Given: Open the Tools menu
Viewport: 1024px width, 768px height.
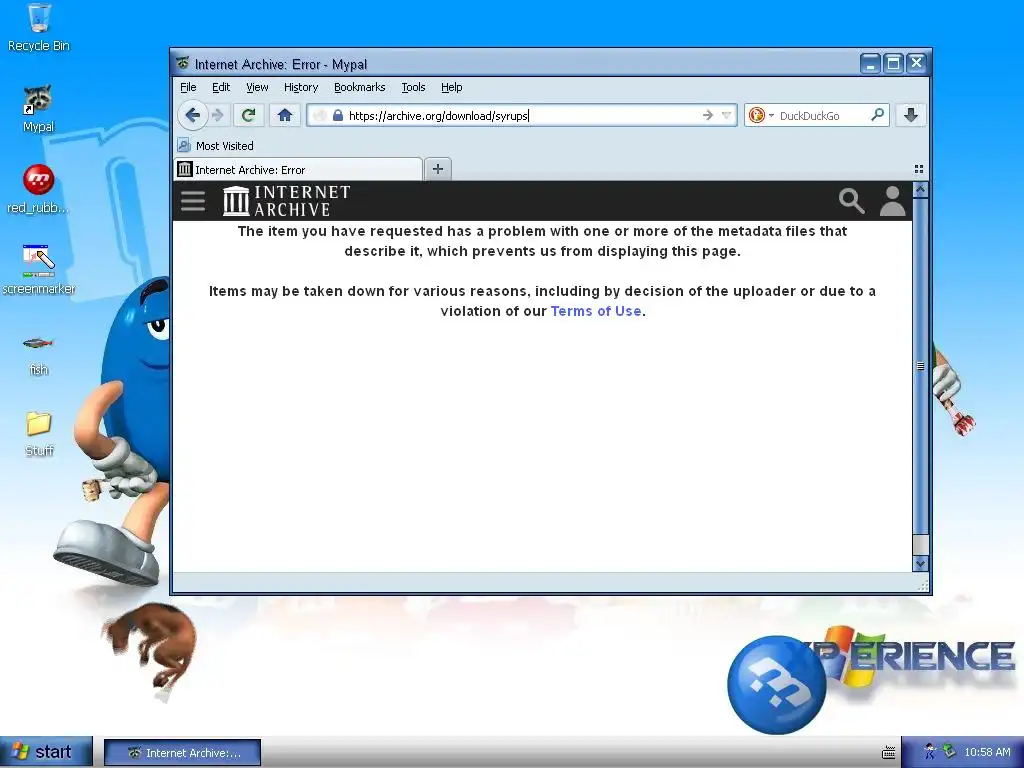Looking at the screenshot, I should [x=413, y=87].
